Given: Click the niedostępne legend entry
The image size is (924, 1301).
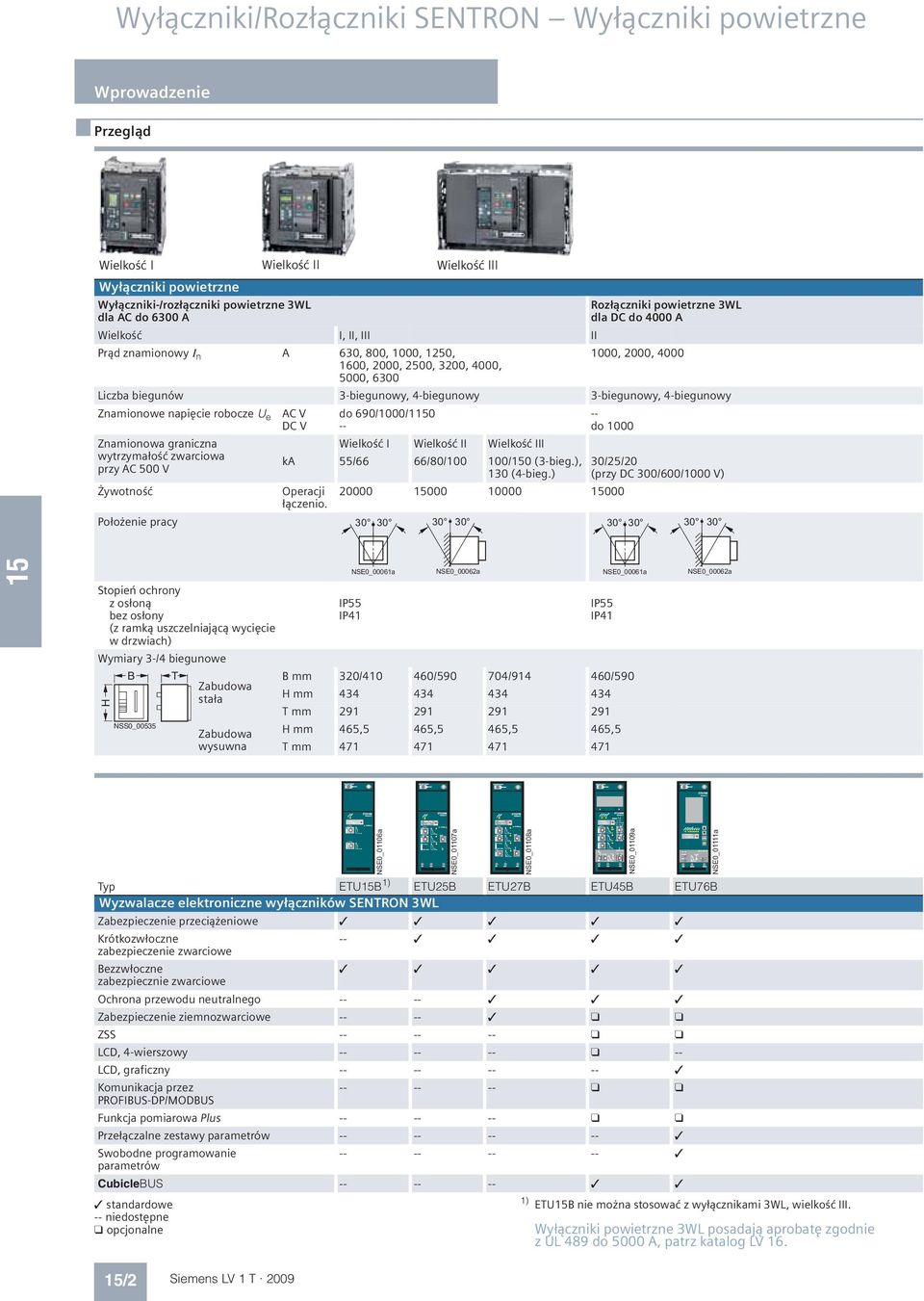Looking at the screenshot, I should [x=131, y=1217].
